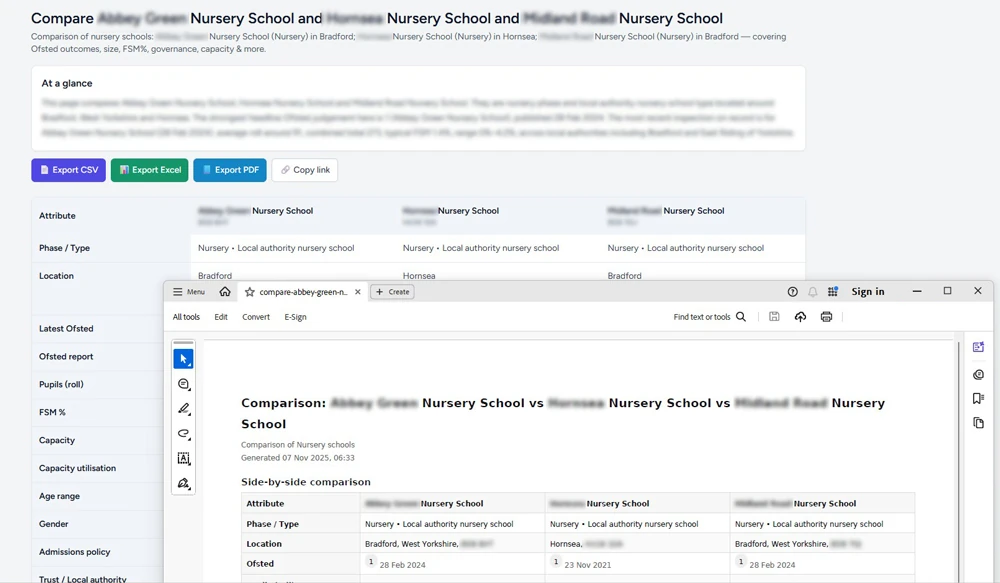Screen dimensions: 1000x583
Task: Save the document with the disk icon
Action: coord(775,316)
